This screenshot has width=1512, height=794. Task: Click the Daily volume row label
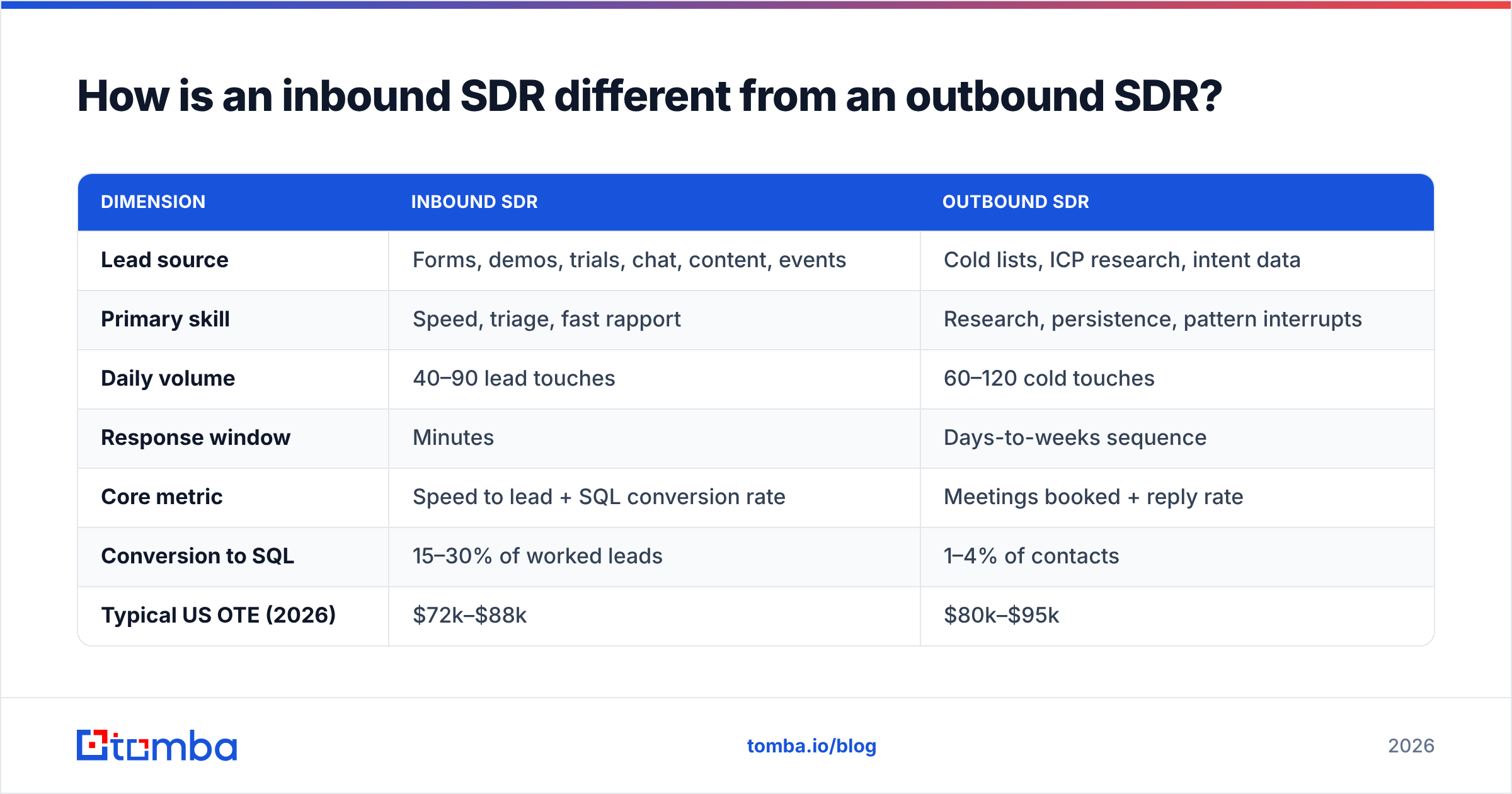tap(168, 378)
